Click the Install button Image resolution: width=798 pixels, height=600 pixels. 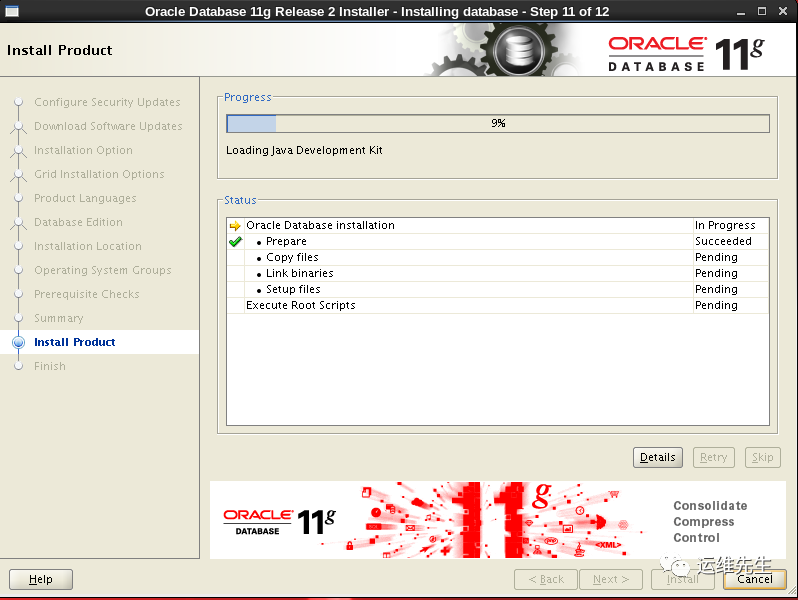click(682, 580)
